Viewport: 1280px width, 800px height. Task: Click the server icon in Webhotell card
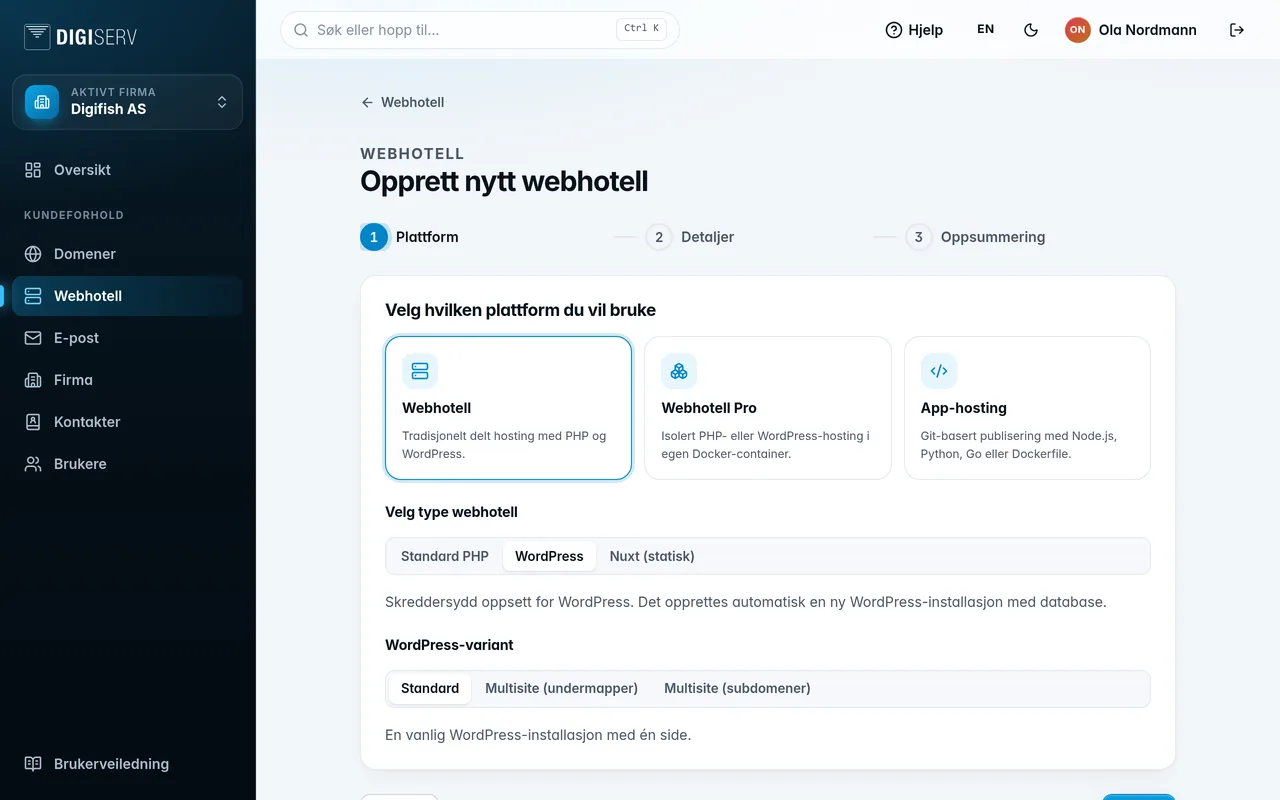click(420, 371)
